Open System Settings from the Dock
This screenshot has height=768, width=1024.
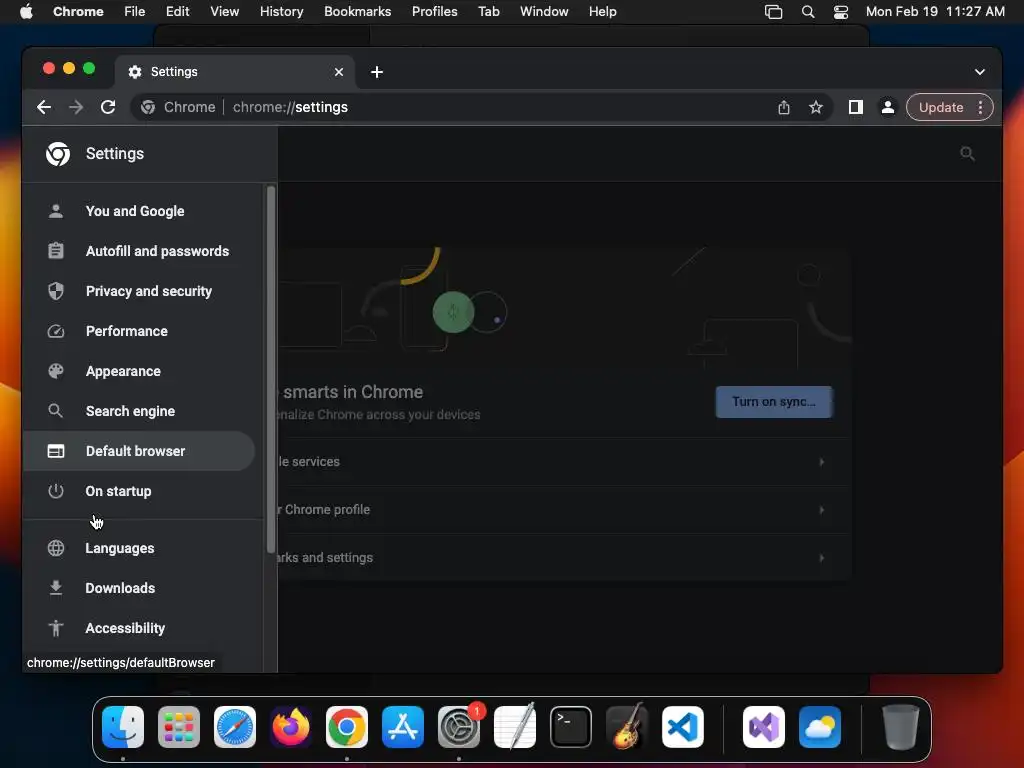click(459, 727)
